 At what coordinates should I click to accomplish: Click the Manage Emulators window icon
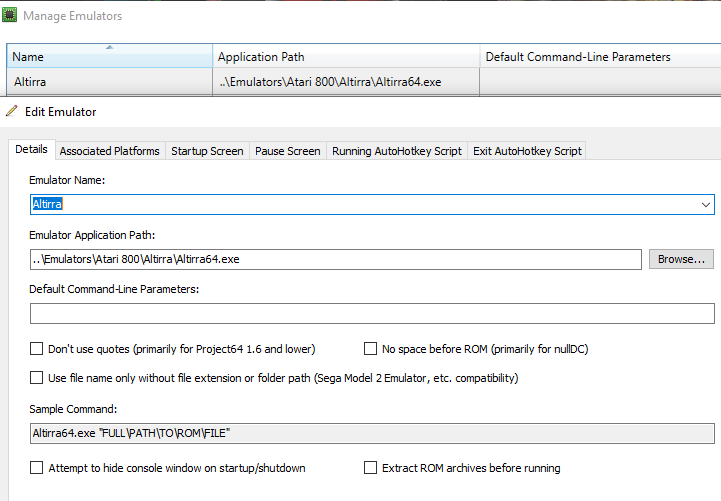pyautogui.click(x=9, y=15)
